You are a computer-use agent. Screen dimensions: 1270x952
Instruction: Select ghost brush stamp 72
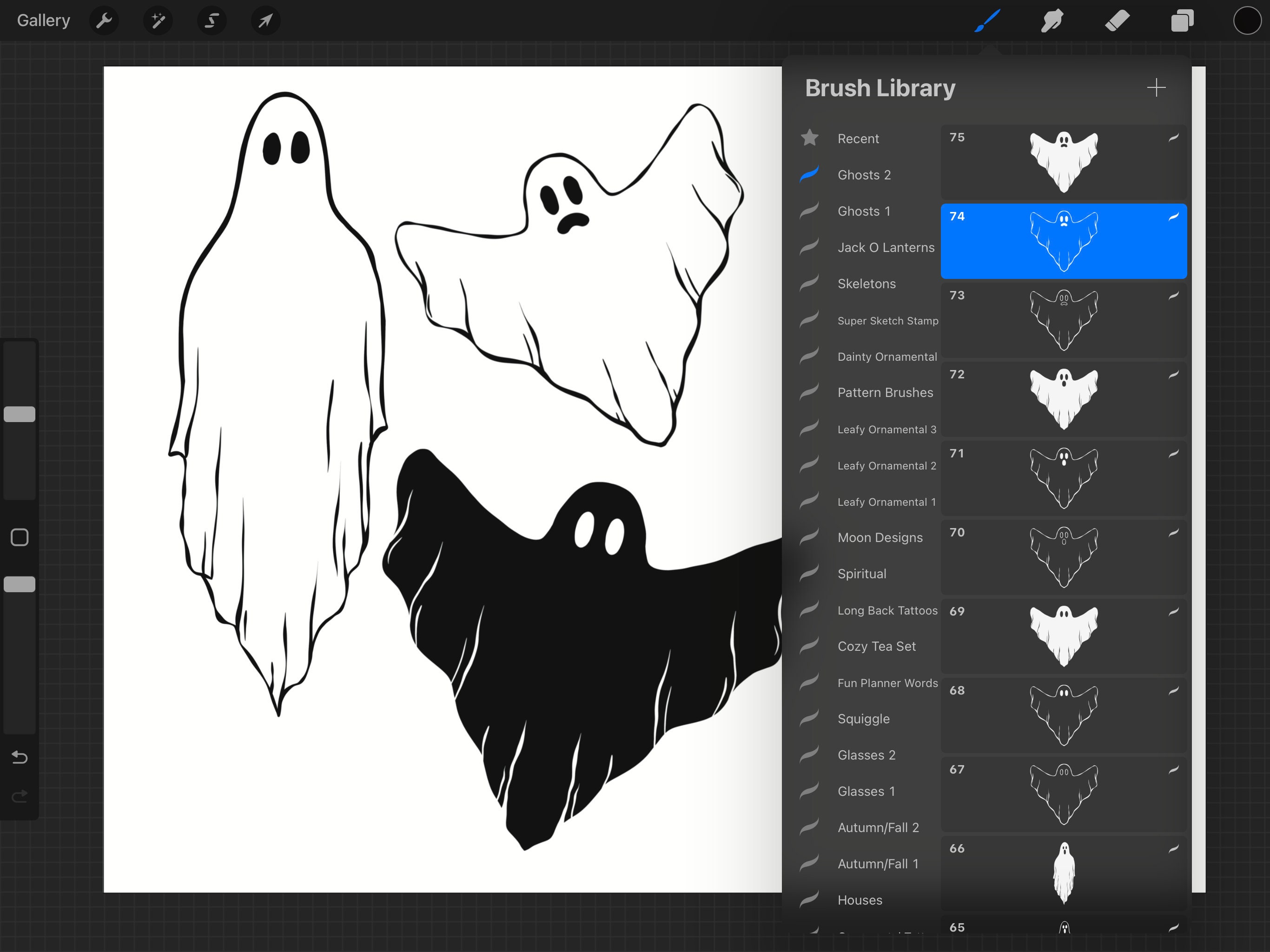[1063, 398]
